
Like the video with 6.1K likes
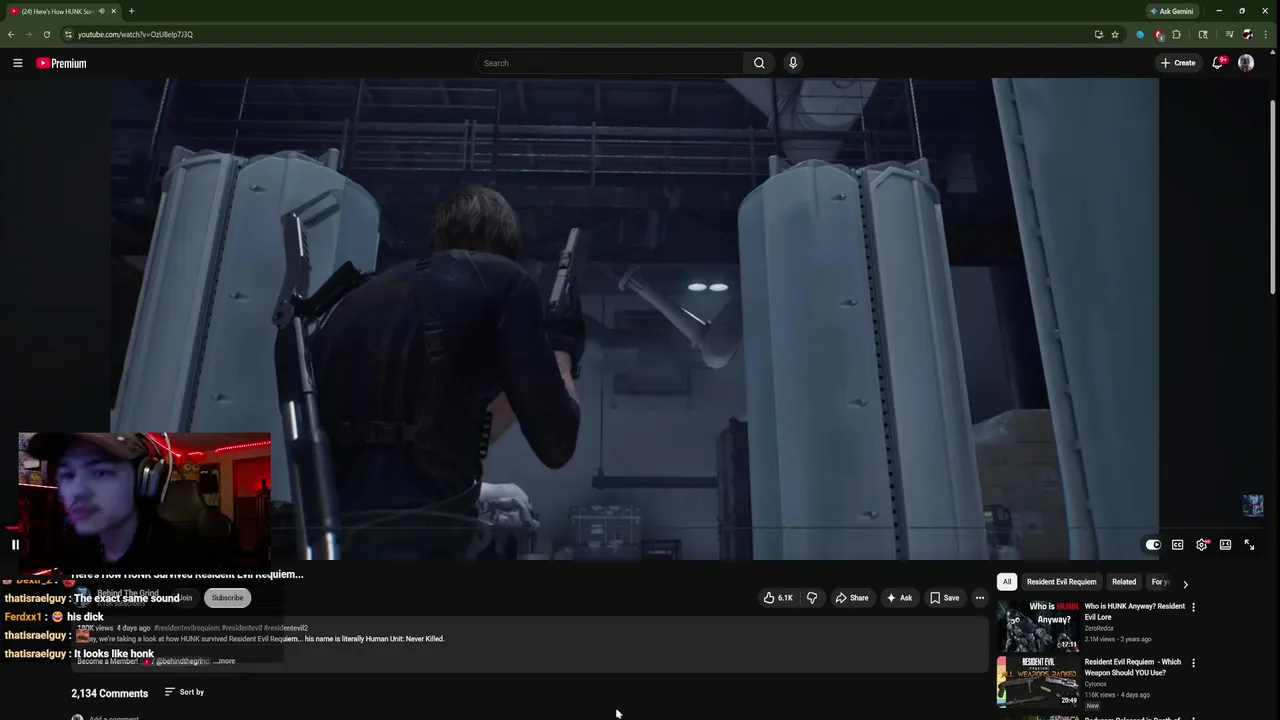click(779, 598)
